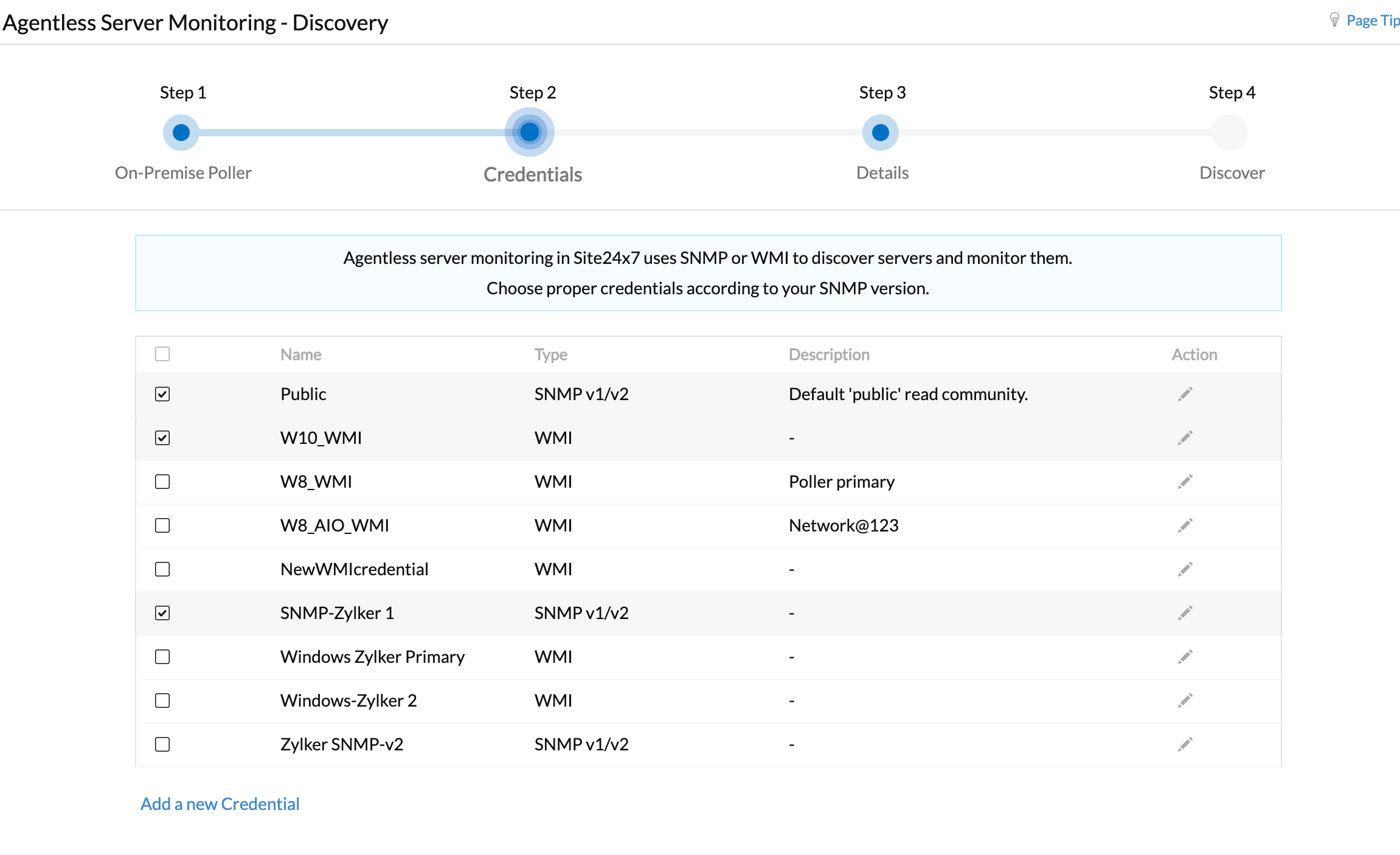Screen dimensions: 1400x855
Task: Uncheck the SNMP-Zylker 1 credential
Action: [x=162, y=612]
